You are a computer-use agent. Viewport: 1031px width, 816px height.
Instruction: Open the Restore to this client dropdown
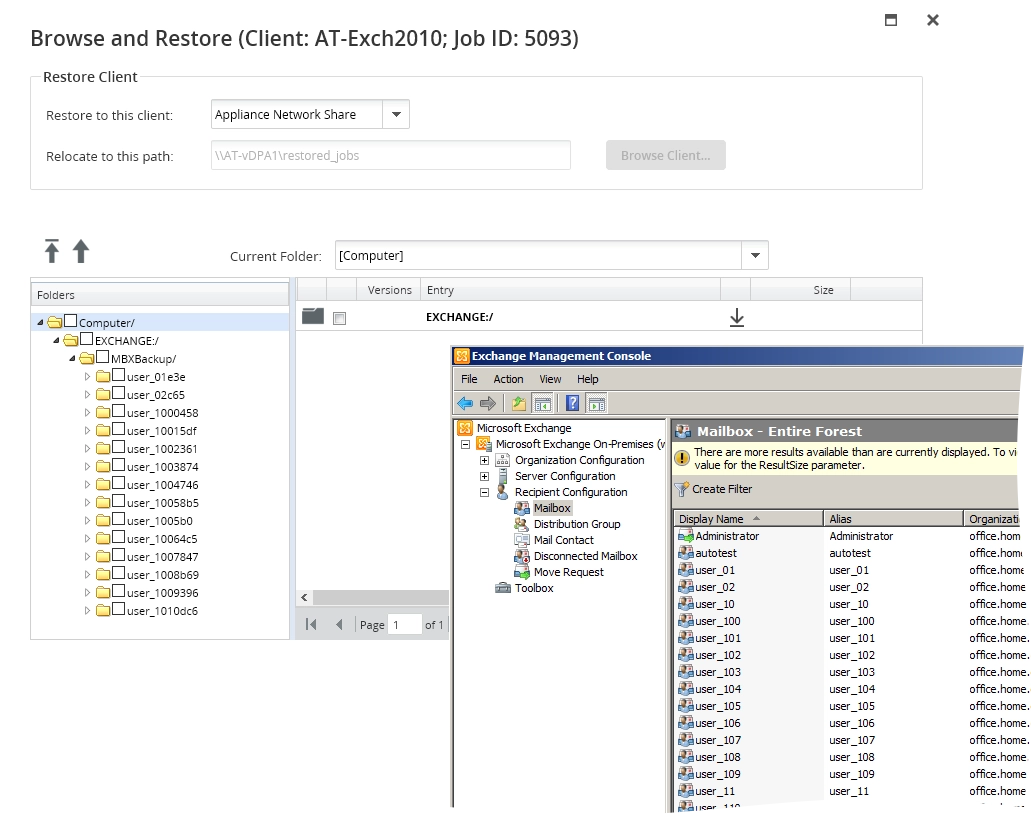click(x=396, y=114)
